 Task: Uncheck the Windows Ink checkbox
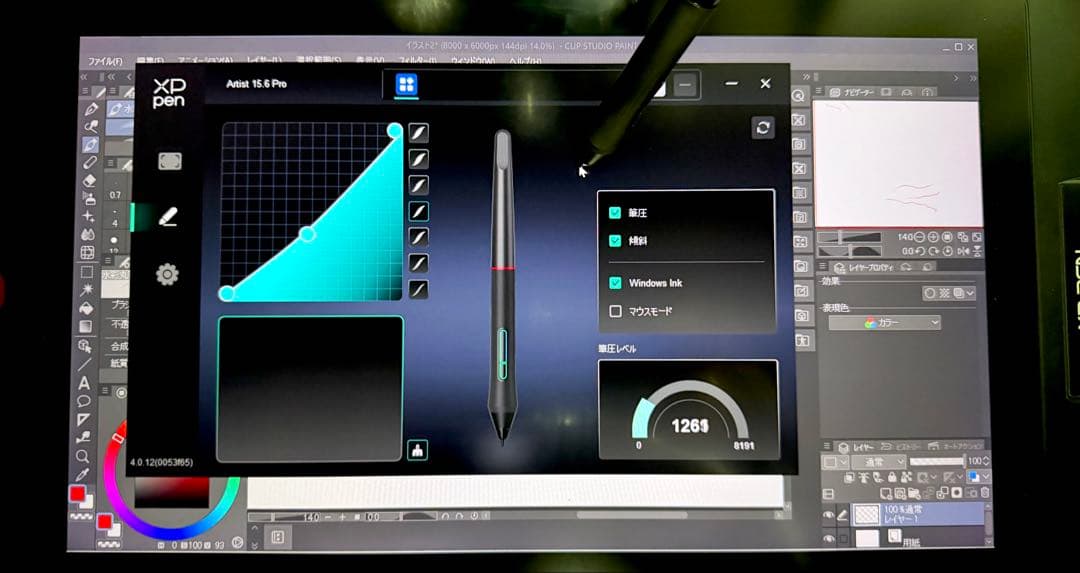615,283
